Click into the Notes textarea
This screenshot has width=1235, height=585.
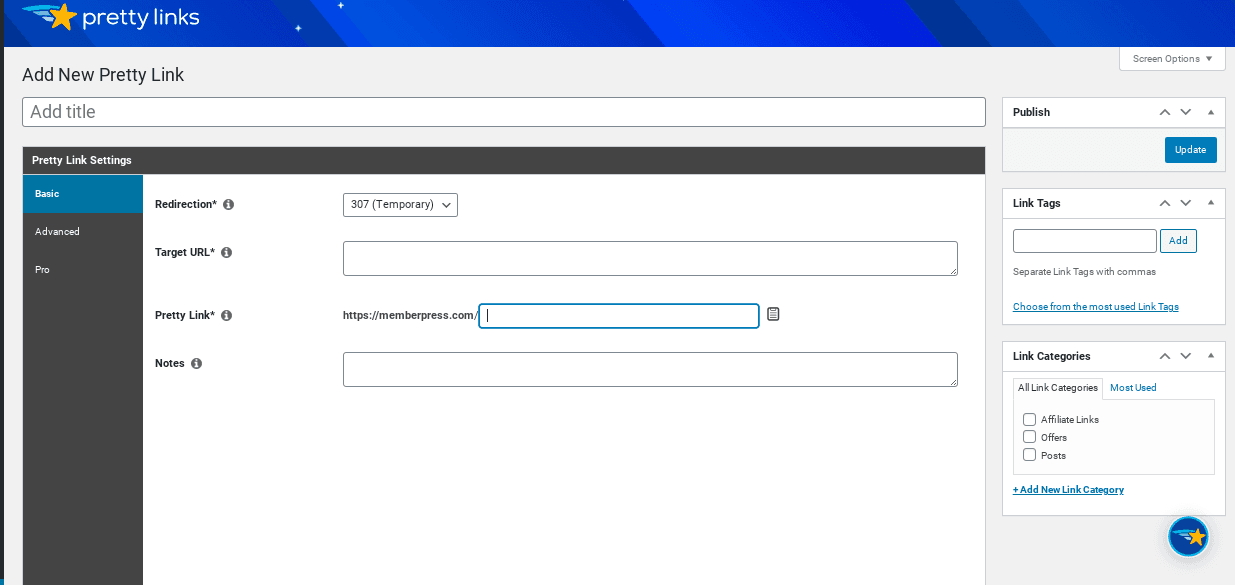click(650, 369)
